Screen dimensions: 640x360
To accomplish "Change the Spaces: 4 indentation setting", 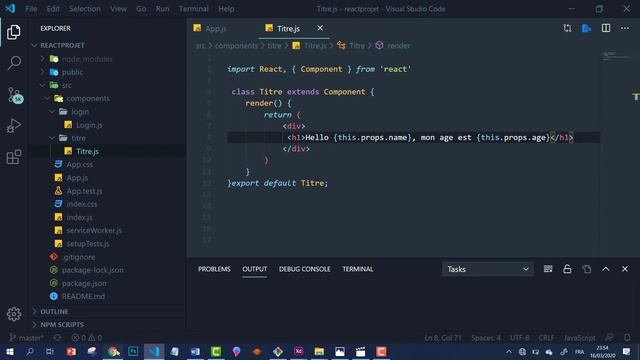I will point(486,338).
